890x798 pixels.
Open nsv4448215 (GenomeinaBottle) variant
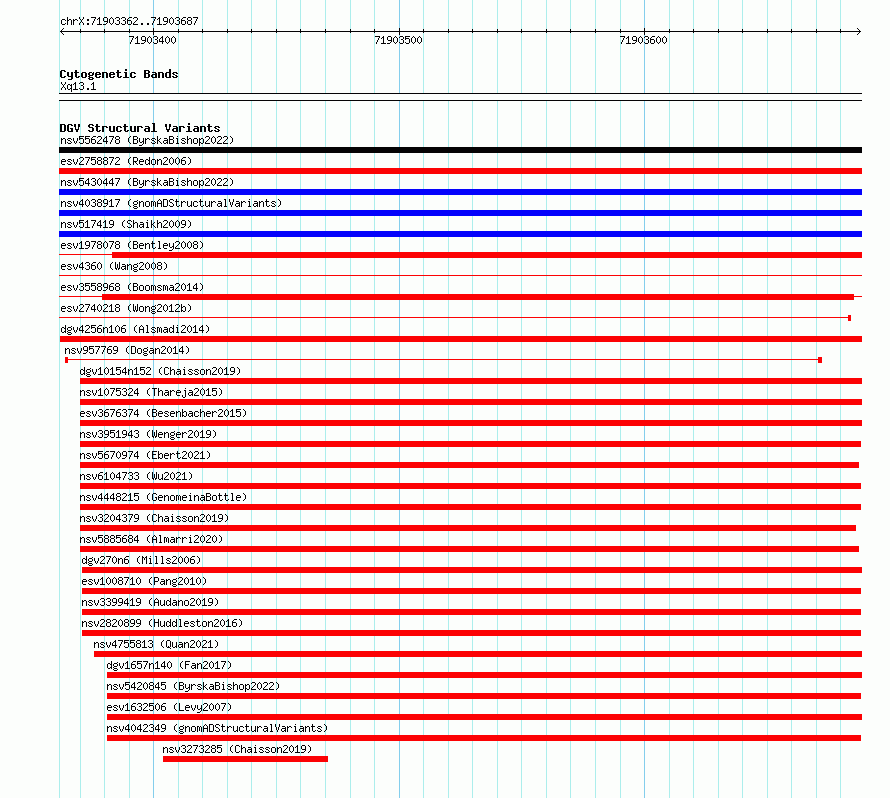[163, 497]
